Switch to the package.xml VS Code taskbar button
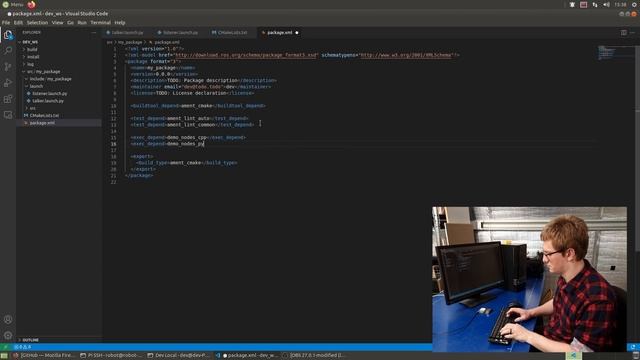The height and width of the screenshot is (360, 640). coord(246,356)
